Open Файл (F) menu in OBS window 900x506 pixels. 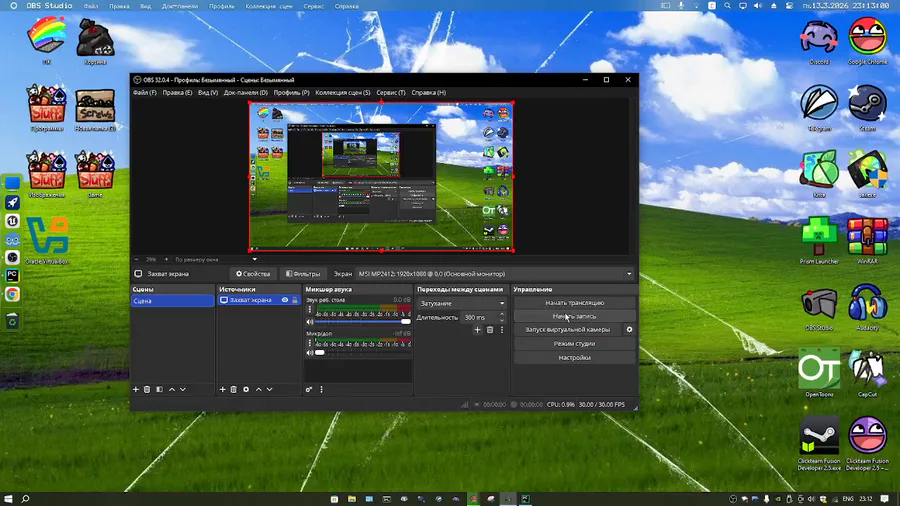[145, 92]
